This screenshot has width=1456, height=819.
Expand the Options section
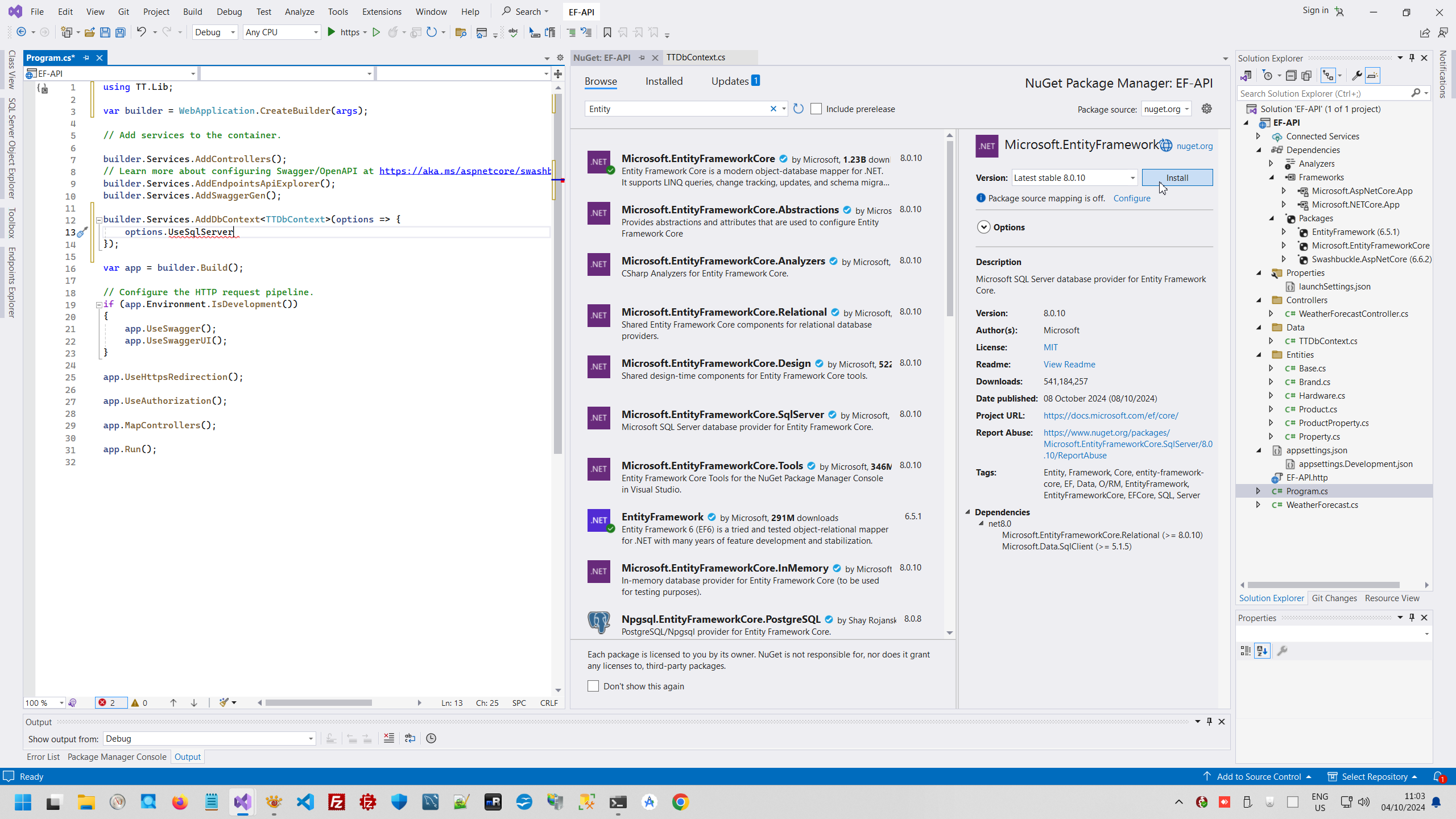click(984, 227)
